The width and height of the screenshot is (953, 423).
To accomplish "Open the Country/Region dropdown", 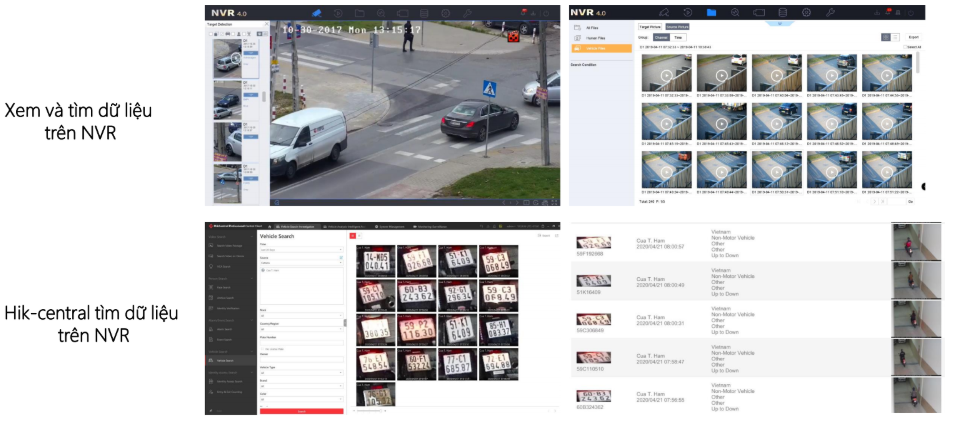I will [x=301, y=329].
